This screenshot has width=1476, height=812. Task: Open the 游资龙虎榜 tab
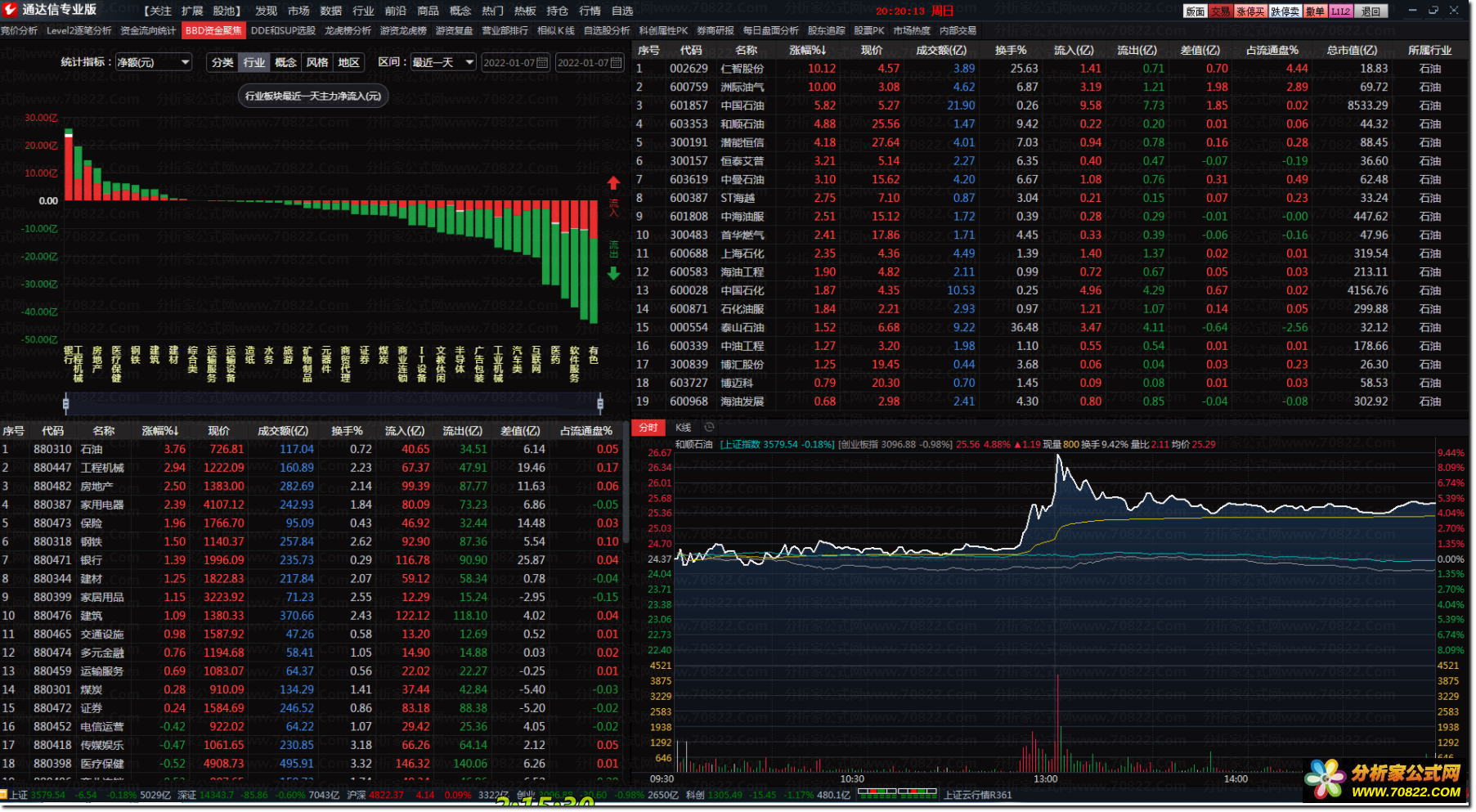coord(403,30)
